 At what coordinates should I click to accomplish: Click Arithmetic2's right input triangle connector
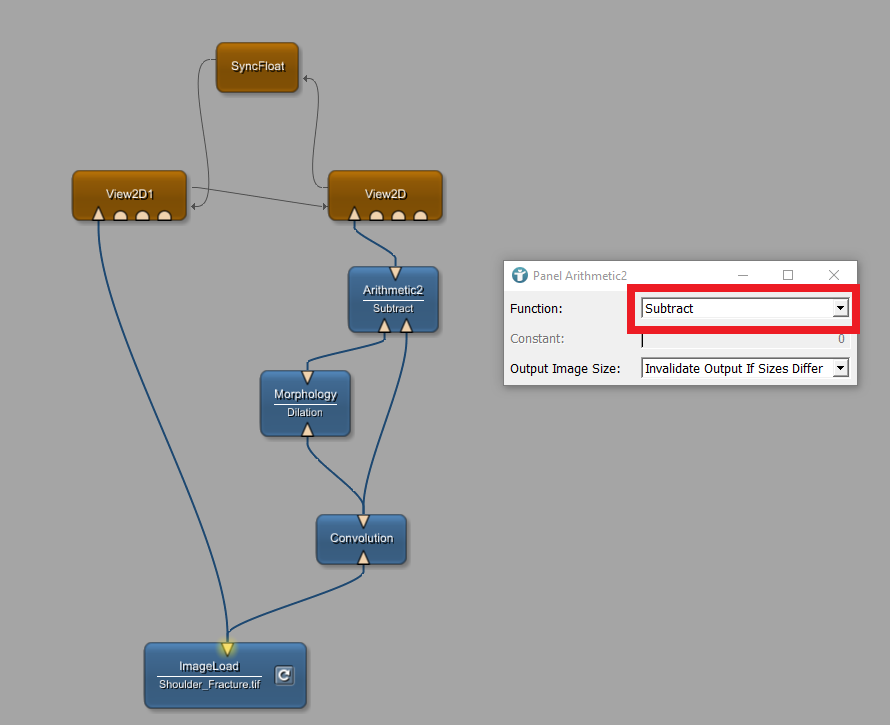(x=406, y=326)
